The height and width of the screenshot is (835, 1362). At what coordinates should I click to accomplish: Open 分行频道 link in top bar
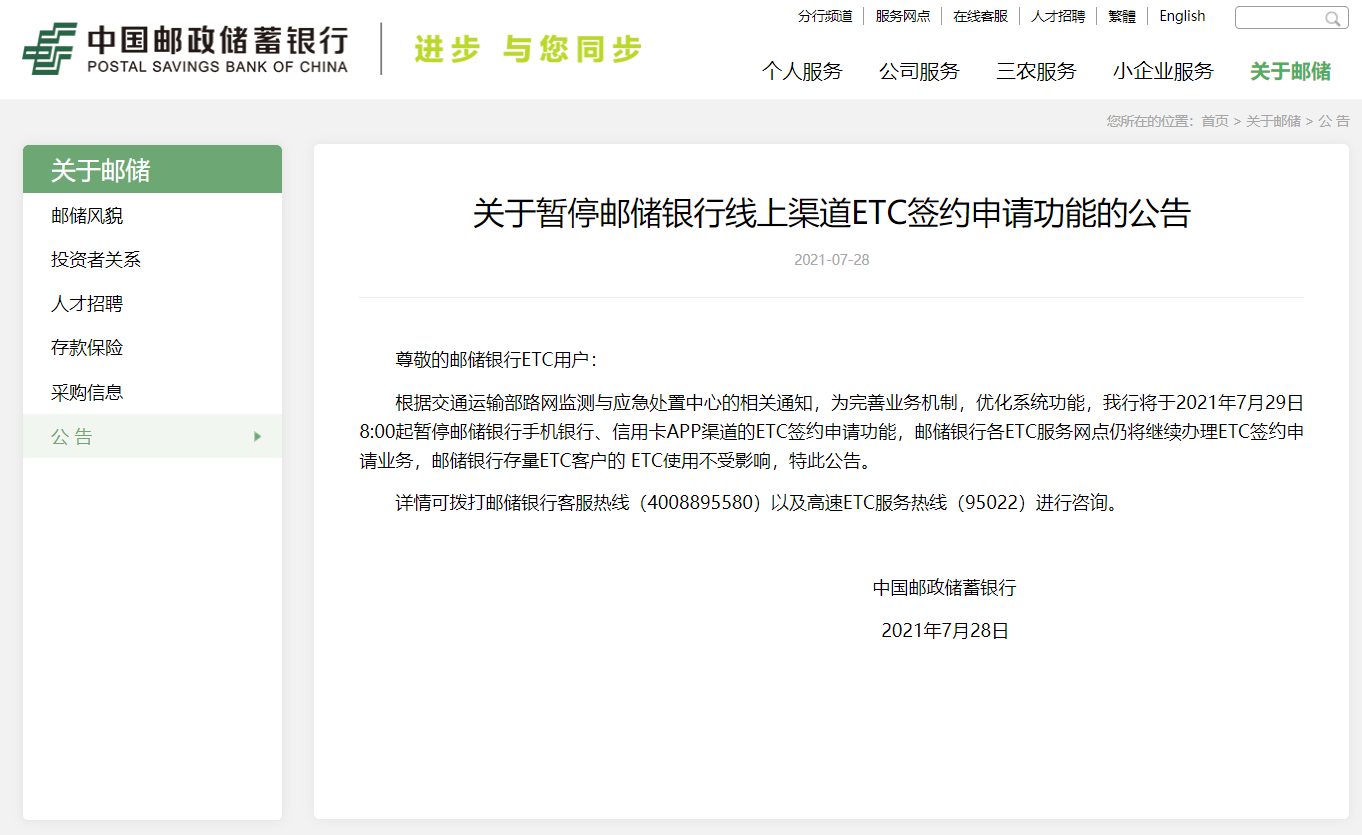(x=825, y=16)
